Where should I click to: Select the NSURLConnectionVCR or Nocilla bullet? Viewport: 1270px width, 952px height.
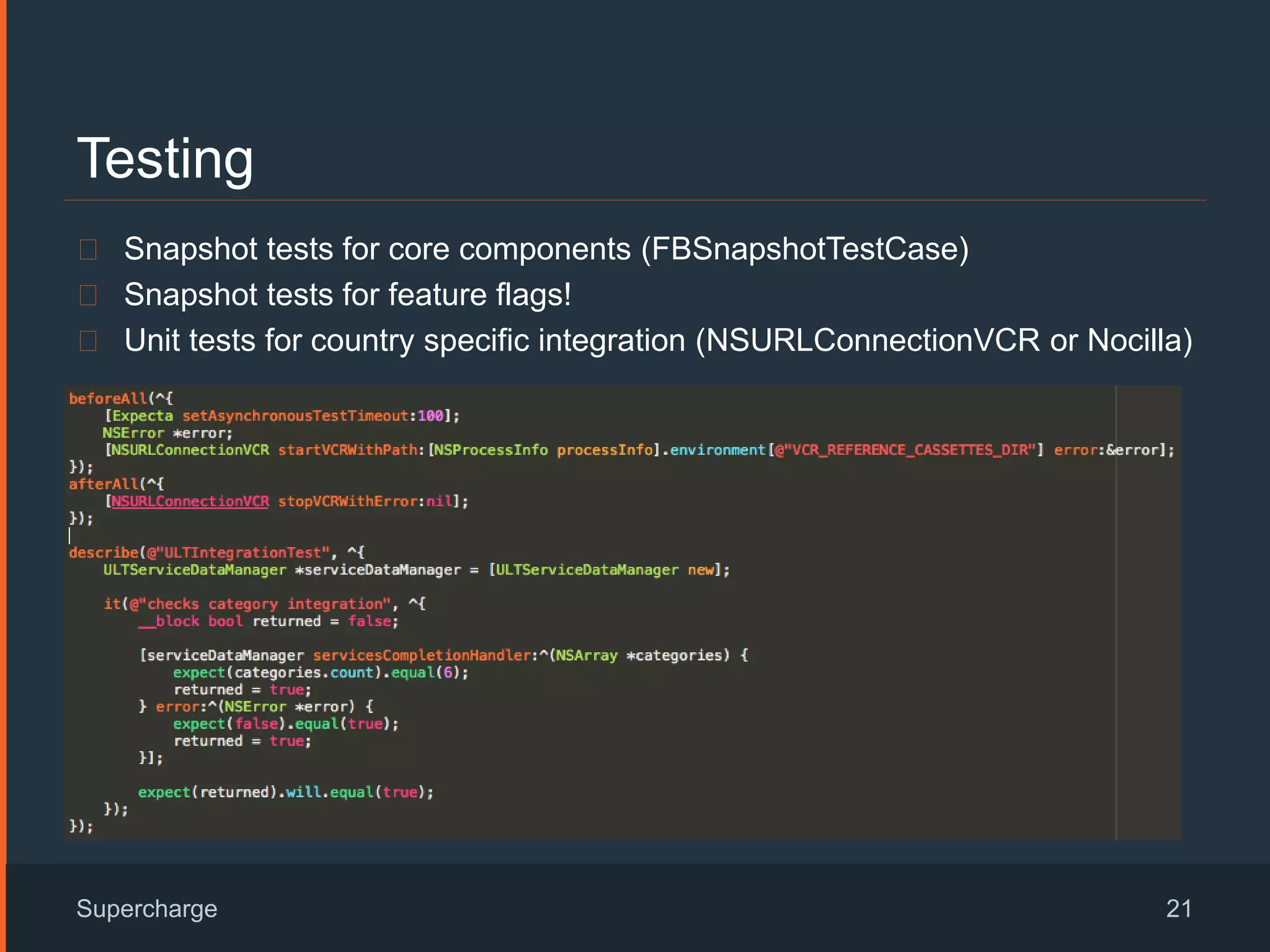[x=658, y=340]
